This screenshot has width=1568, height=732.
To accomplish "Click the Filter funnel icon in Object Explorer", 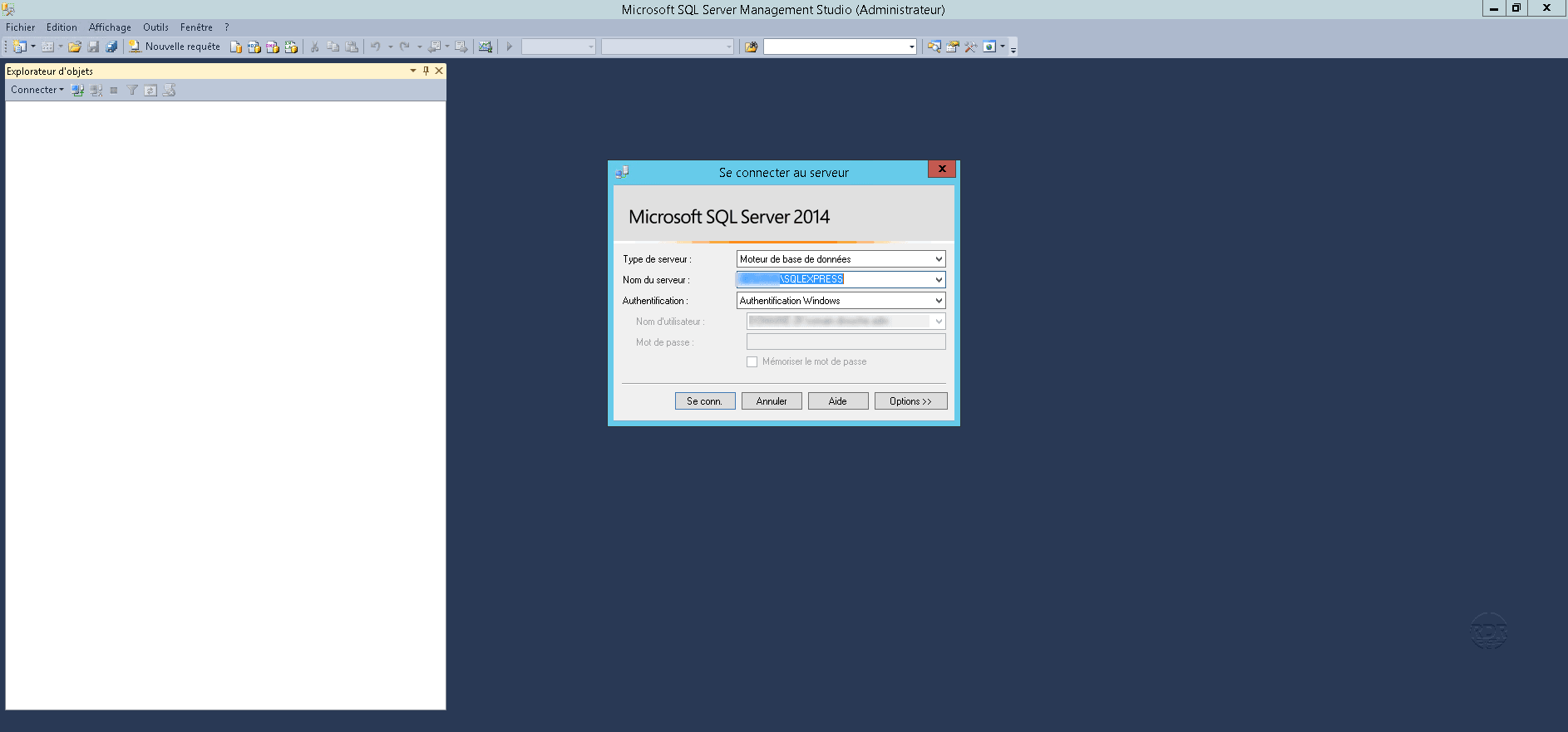I will point(132,90).
